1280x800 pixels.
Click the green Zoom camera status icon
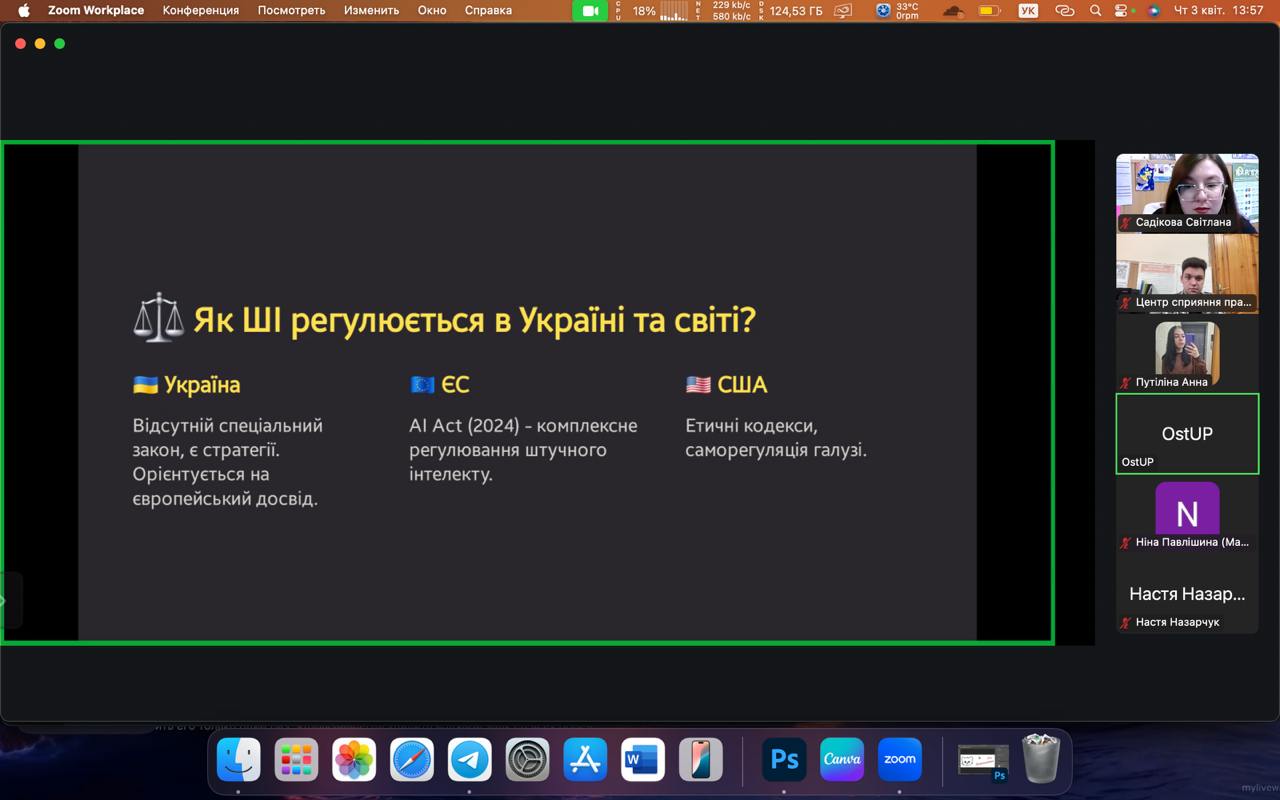[590, 11]
